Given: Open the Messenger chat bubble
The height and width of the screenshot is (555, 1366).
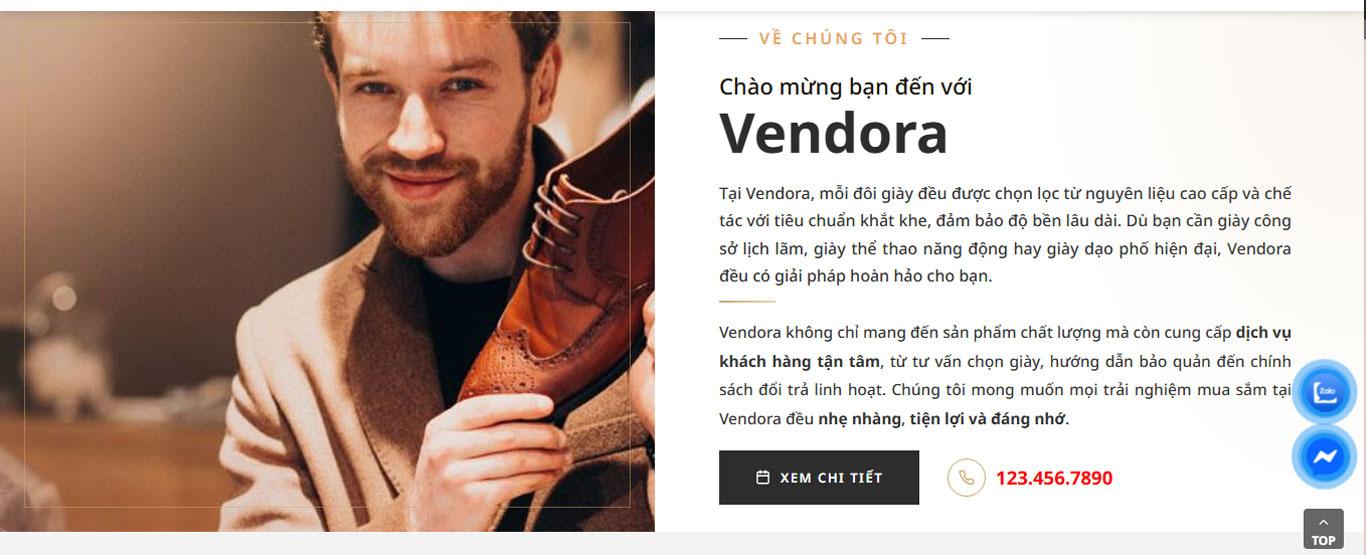Looking at the screenshot, I should [x=1324, y=457].
